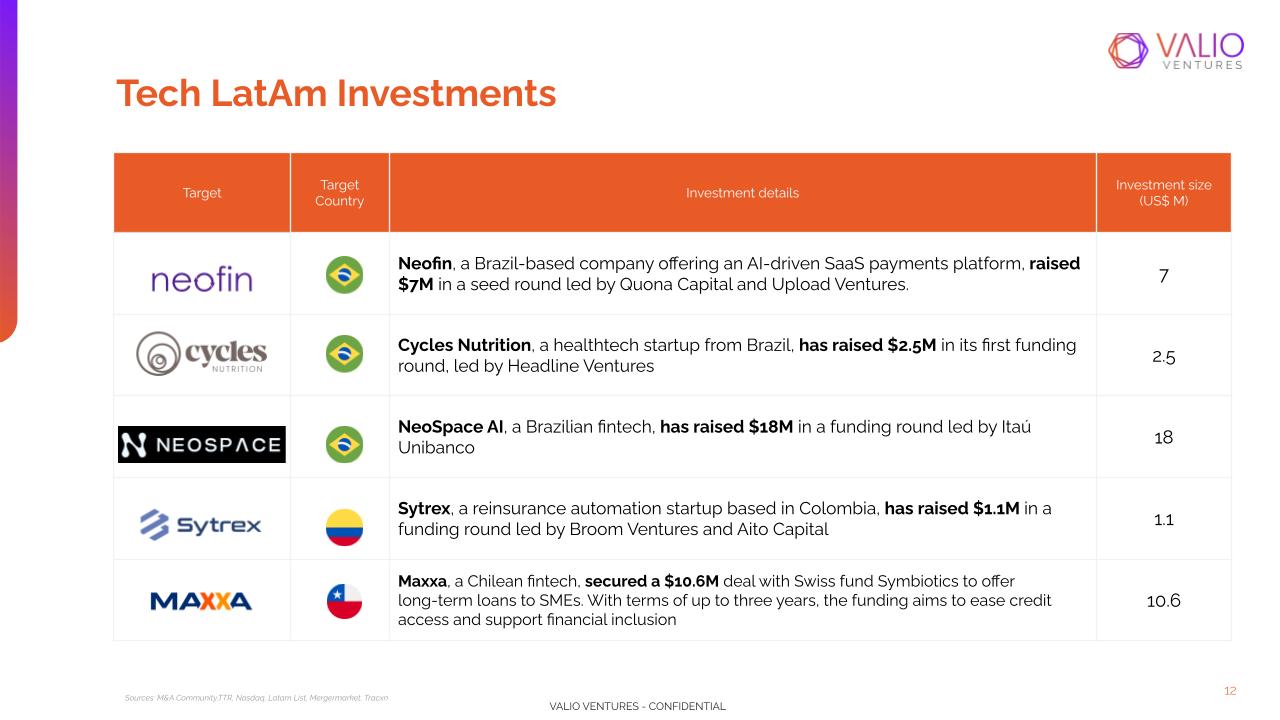Click the Valio Ventures logo
The height and width of the screenshot is (720, 1280).
[x=1176, y=50]
